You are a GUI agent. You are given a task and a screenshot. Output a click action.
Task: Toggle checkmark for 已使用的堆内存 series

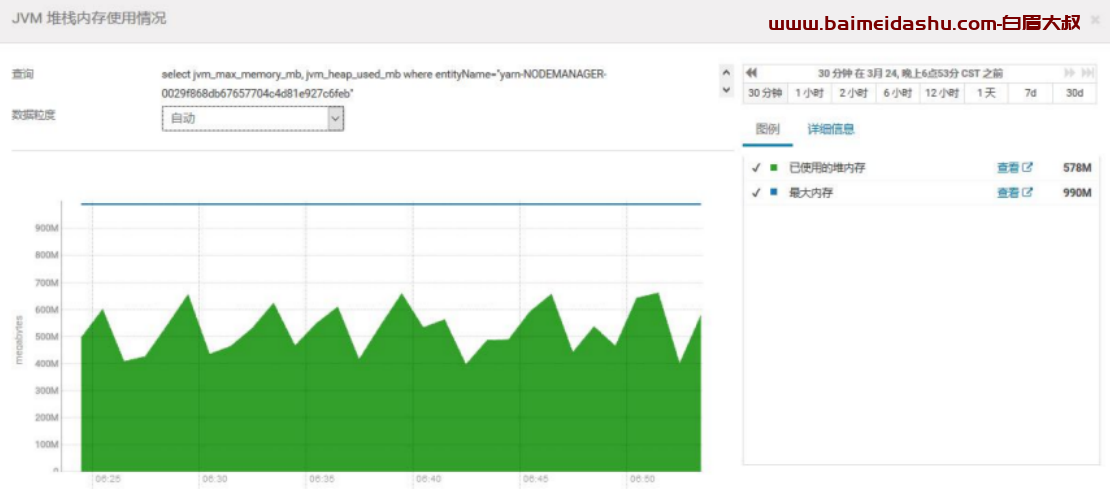[755, 168]
